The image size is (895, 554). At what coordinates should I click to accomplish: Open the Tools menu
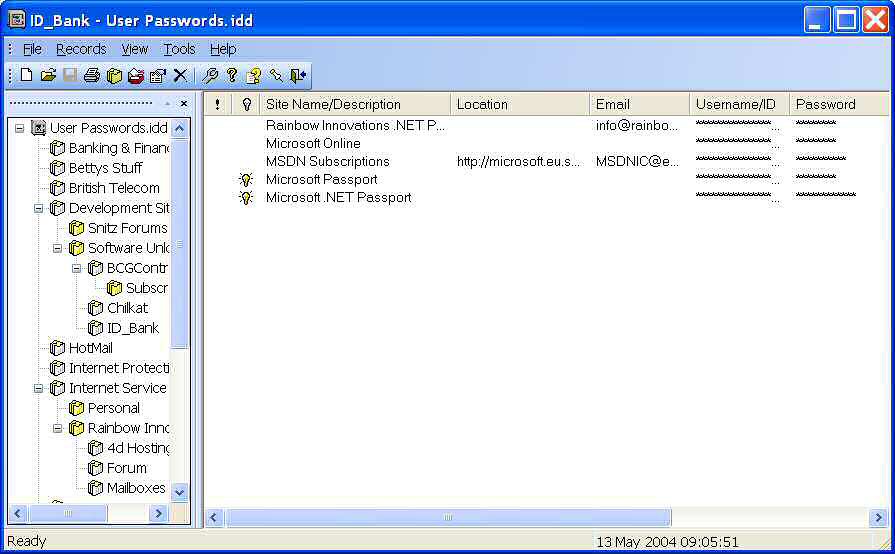179,49
